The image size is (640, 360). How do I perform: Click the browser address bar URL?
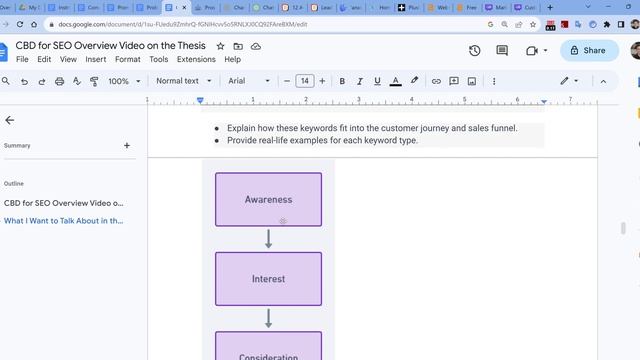(182, 24)
